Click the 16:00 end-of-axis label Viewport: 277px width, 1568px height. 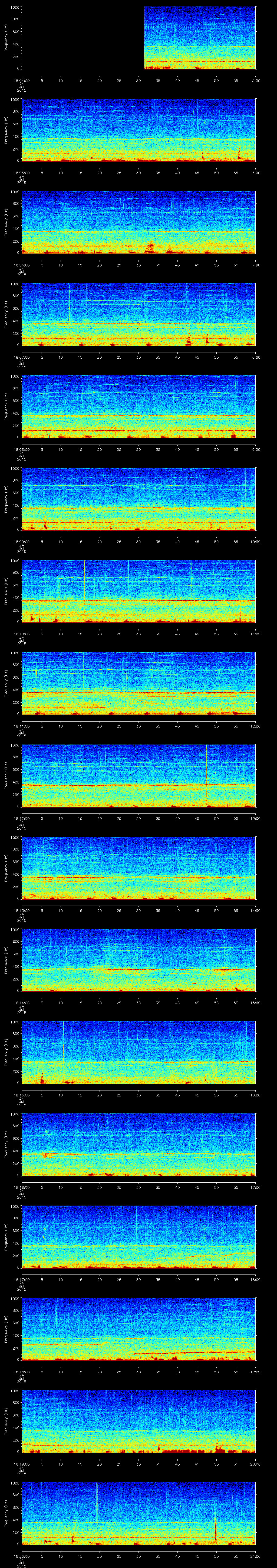(255, 1095)
